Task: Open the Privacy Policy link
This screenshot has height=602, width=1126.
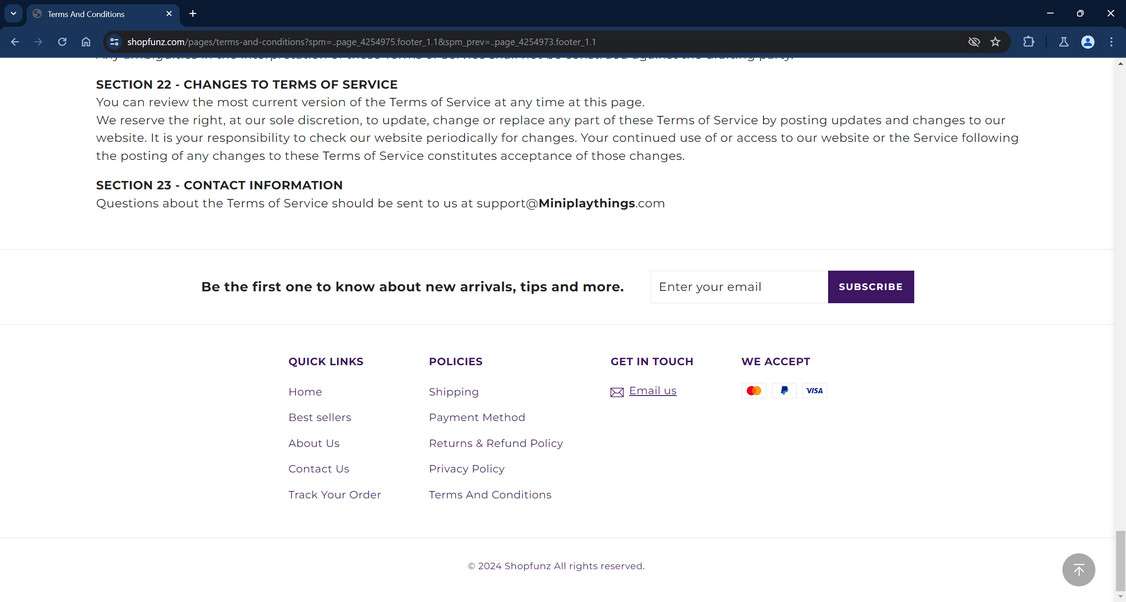Action: (467, 468)
